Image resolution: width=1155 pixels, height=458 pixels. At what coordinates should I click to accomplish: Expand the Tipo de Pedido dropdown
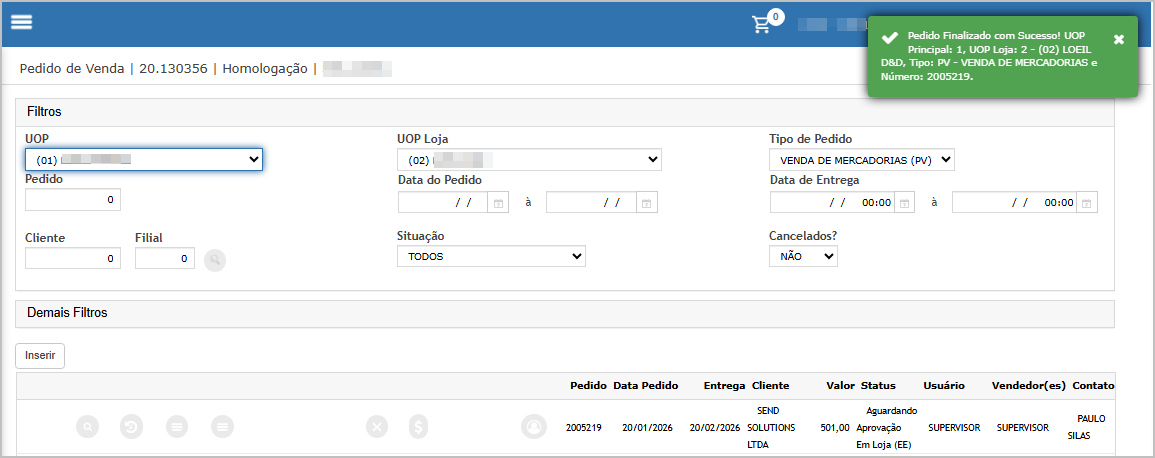[861, 160]
